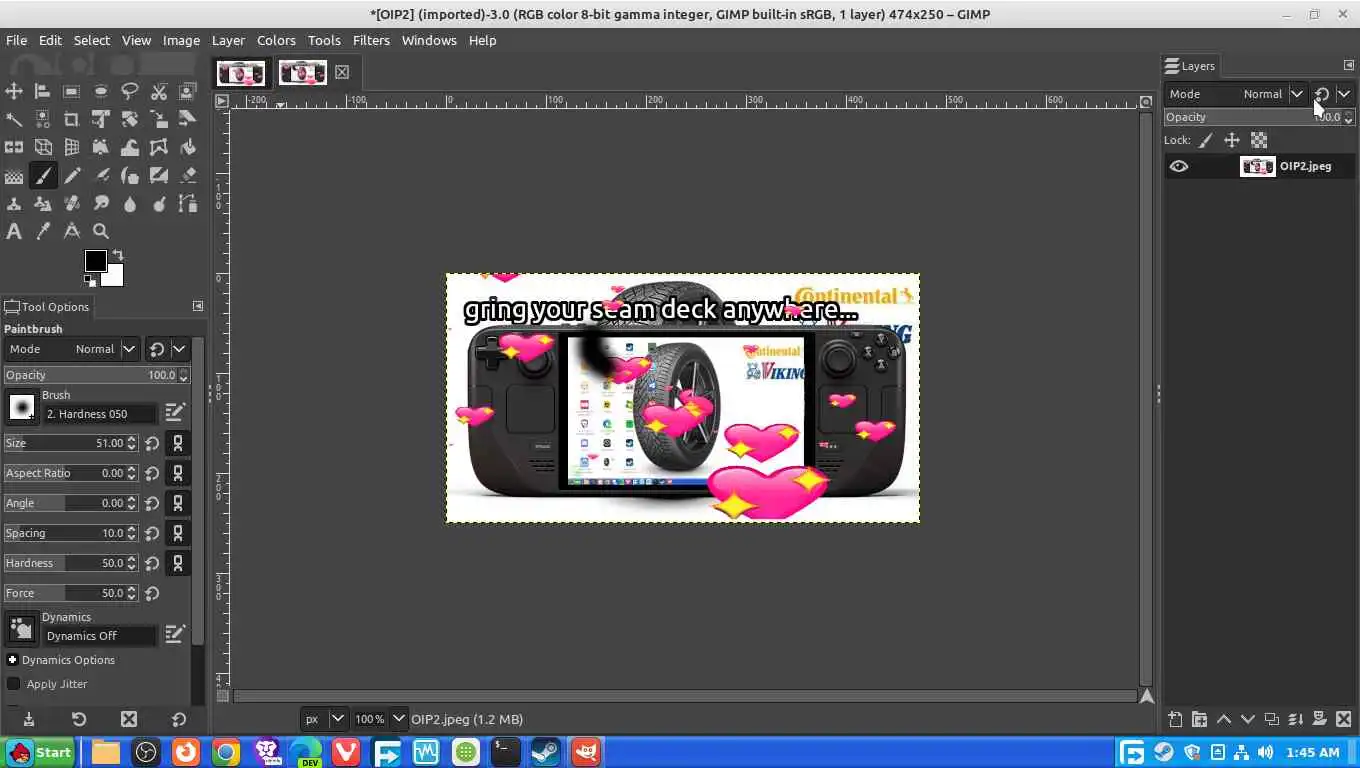
Task: Select the Gradient tool
Action: pyautogui.click(x=14, y=176)
